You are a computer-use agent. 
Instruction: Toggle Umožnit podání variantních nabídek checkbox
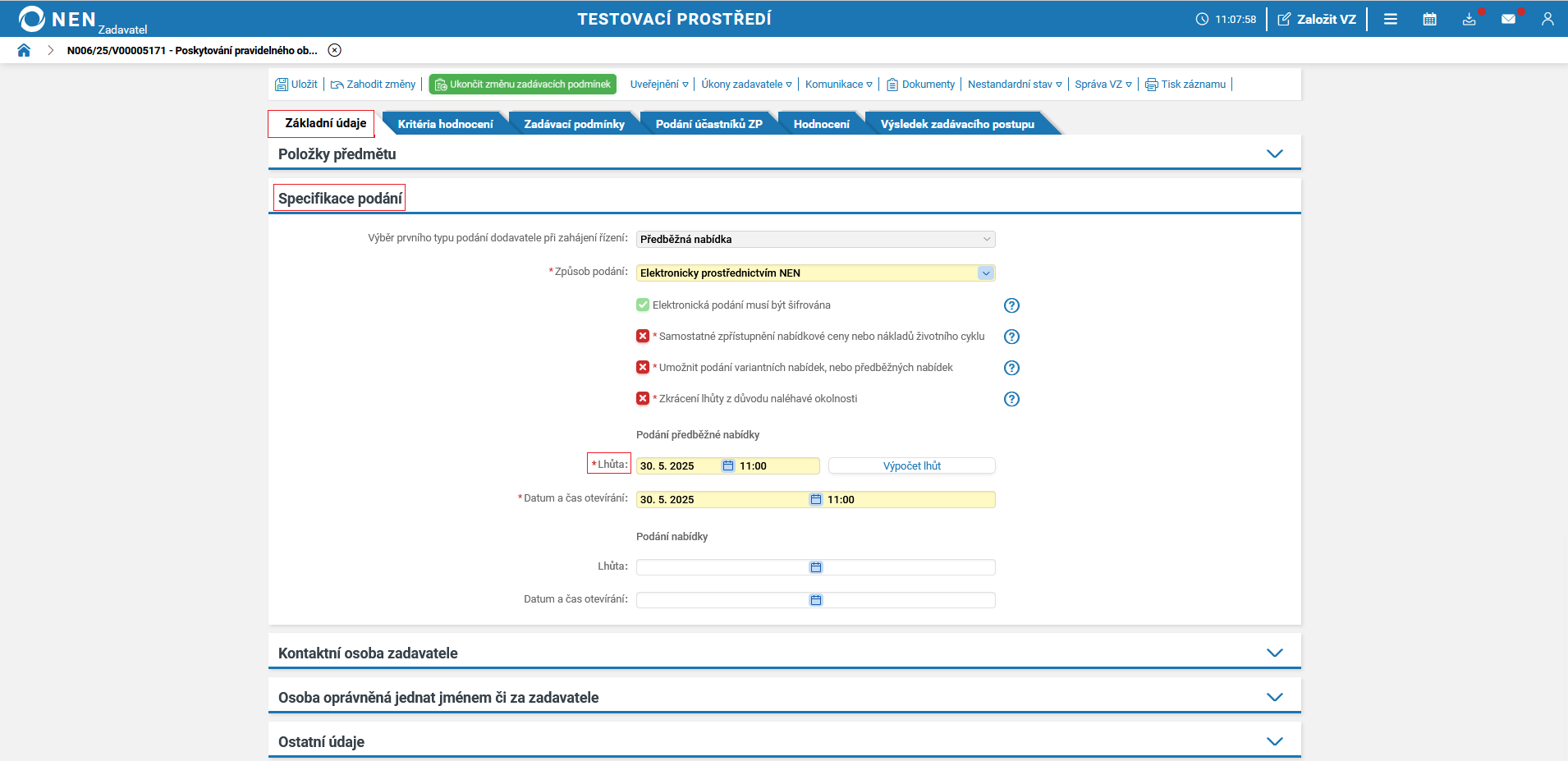pyautogui.click(x=643, y=367)
